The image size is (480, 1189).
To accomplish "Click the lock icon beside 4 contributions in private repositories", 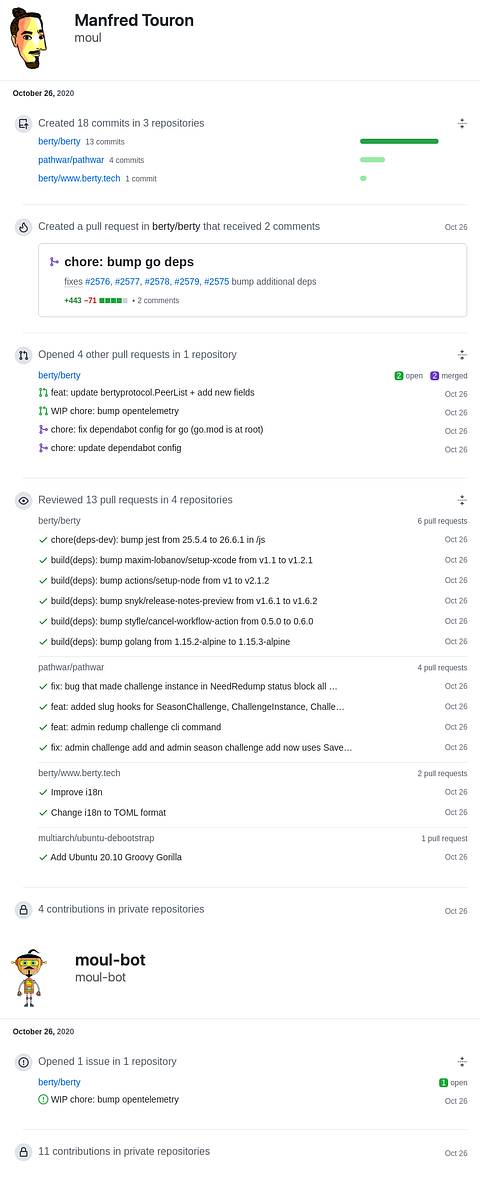I will point(24,909).
